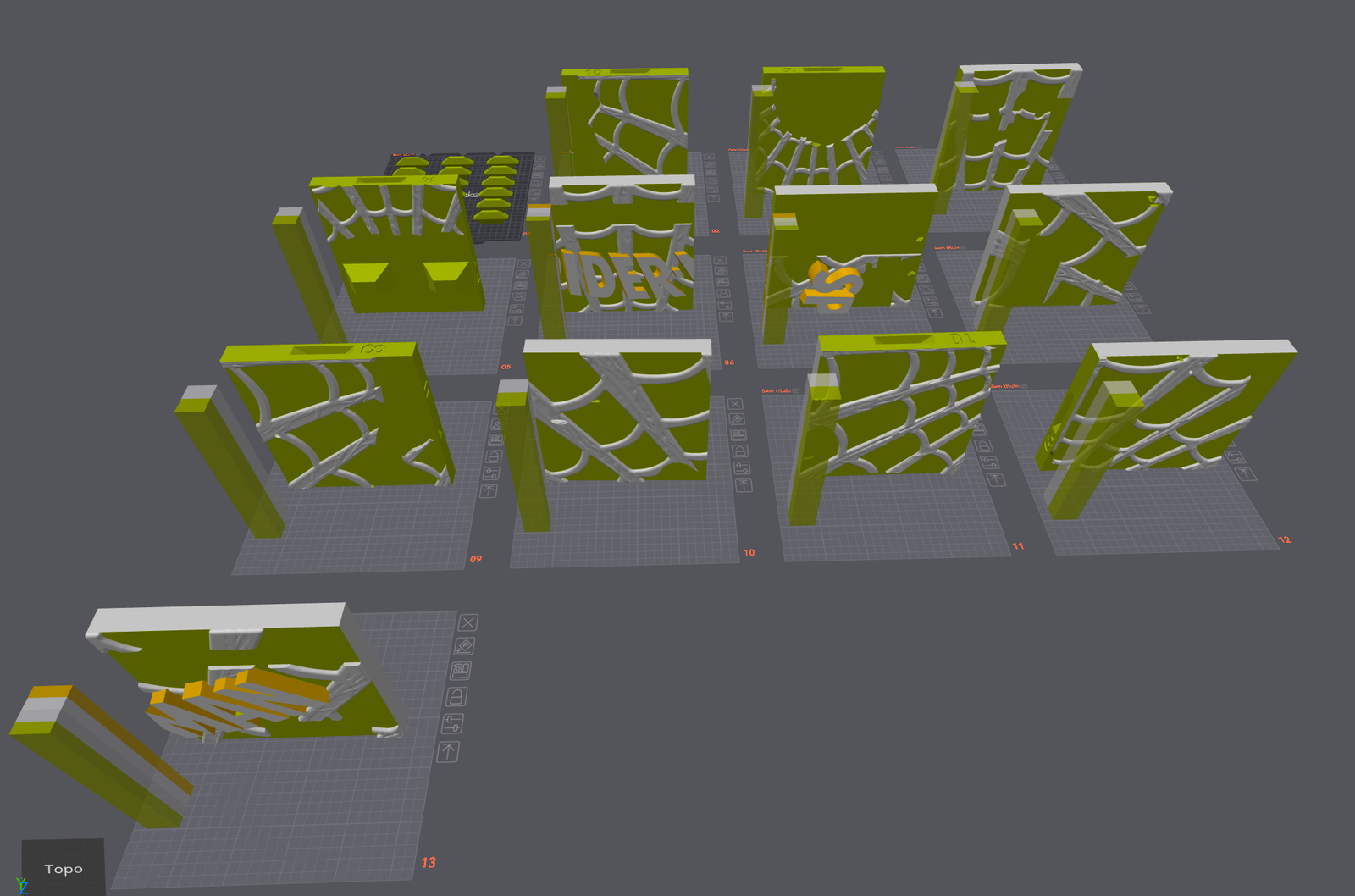Viewport: 1355px width, 896px height.
Task: Arrange objects on plate 09
Action: (x=495, y=440)
